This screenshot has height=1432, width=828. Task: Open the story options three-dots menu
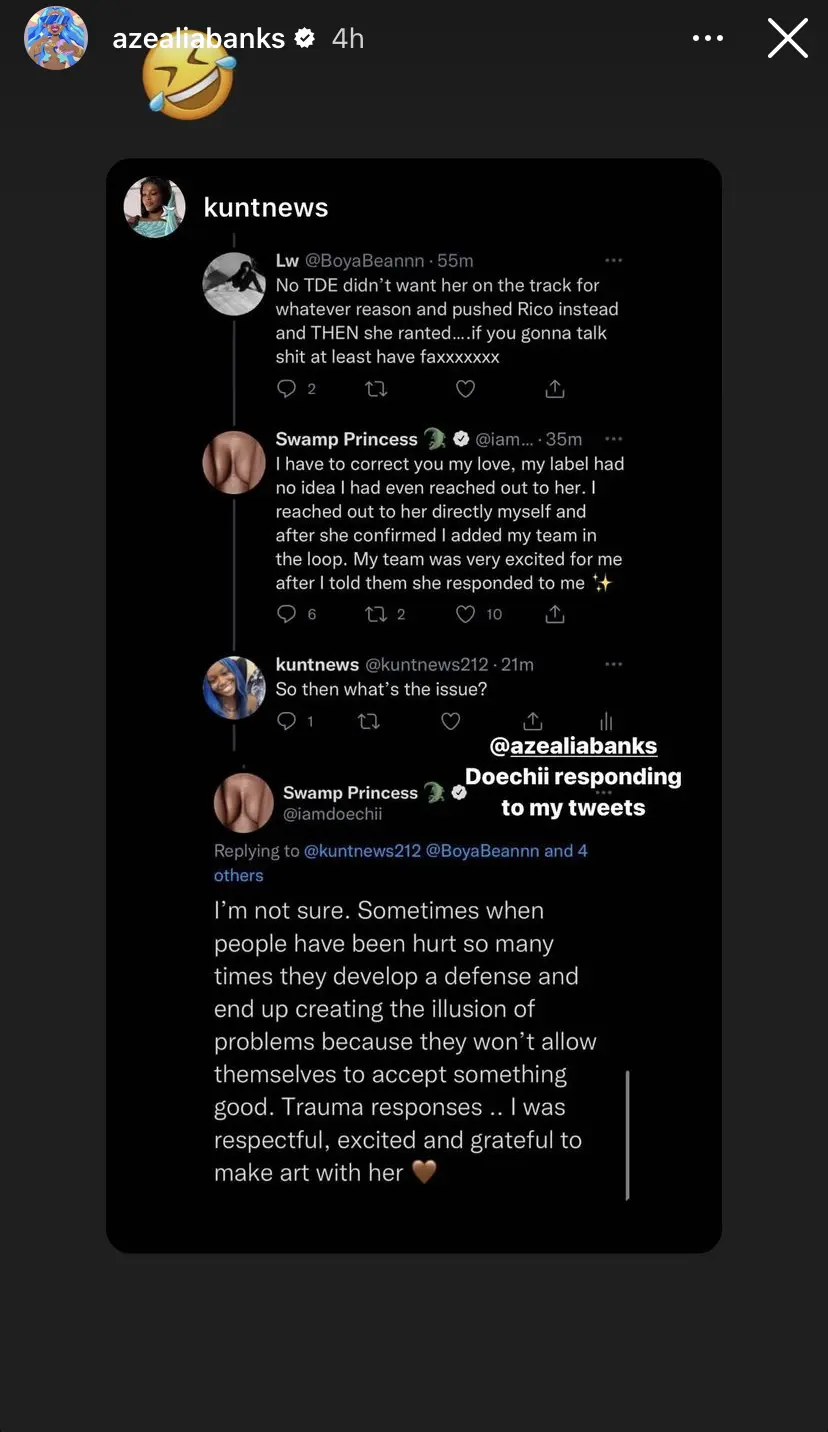[x=708, y=38]
